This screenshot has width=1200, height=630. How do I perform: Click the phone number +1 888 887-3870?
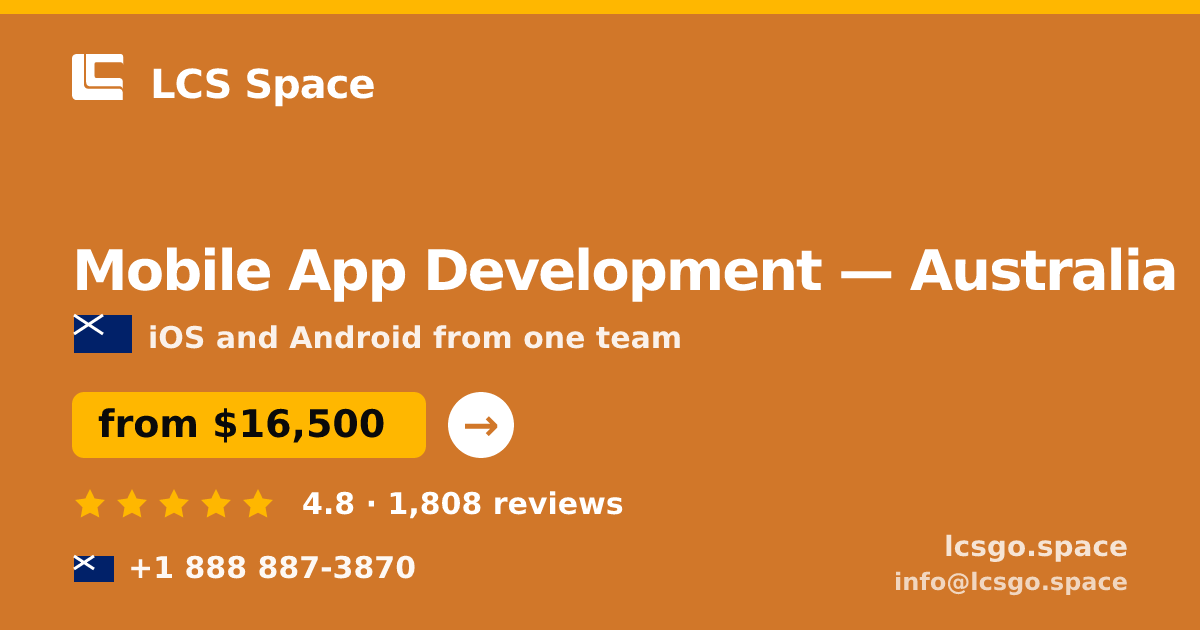pyautogui.click(x=272, y=568)
